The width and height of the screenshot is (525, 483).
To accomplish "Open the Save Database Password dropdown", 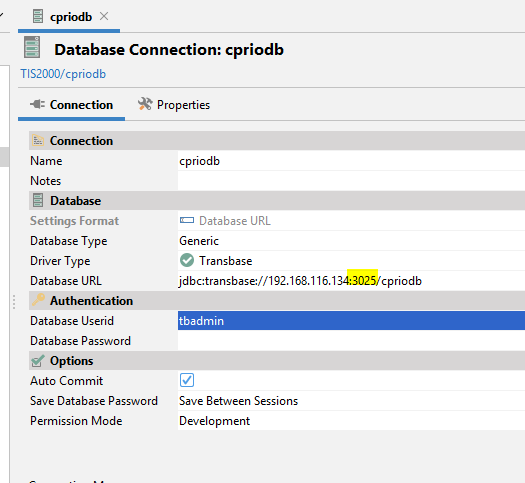I will (x=351, y=401).
